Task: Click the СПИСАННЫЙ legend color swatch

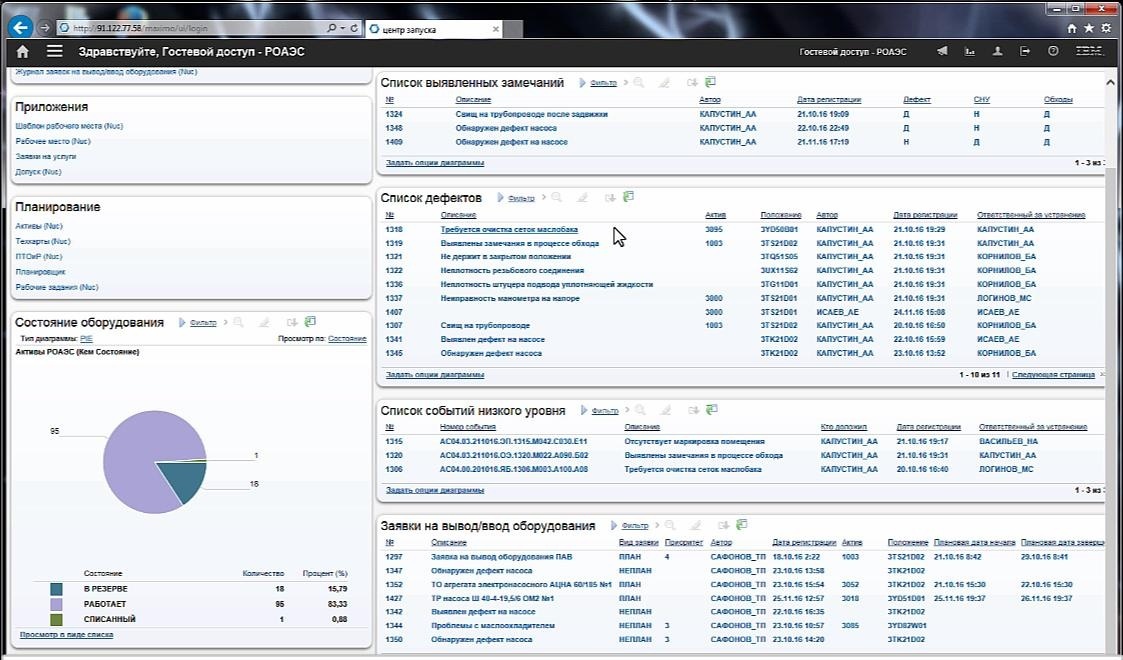Action: tap(56, 619)
